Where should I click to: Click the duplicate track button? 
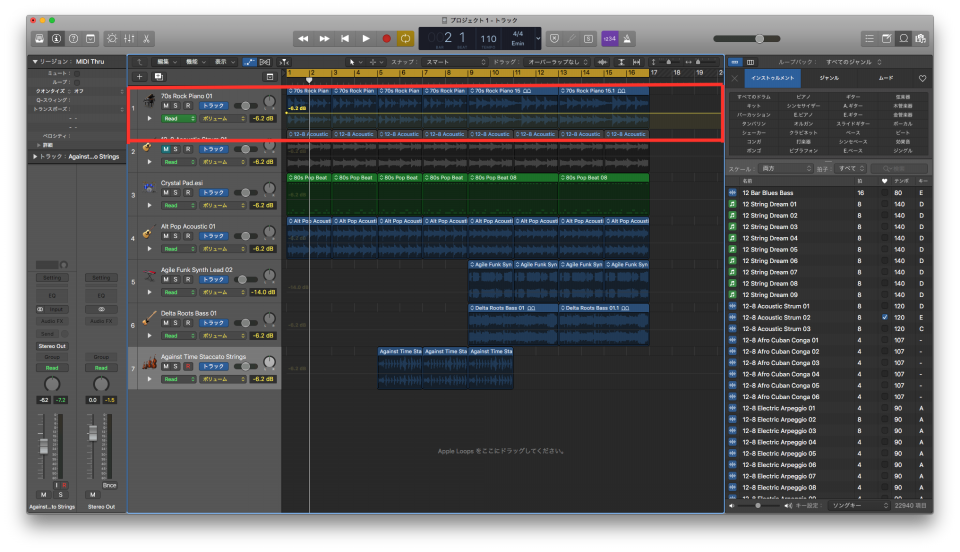pos(159,76)
